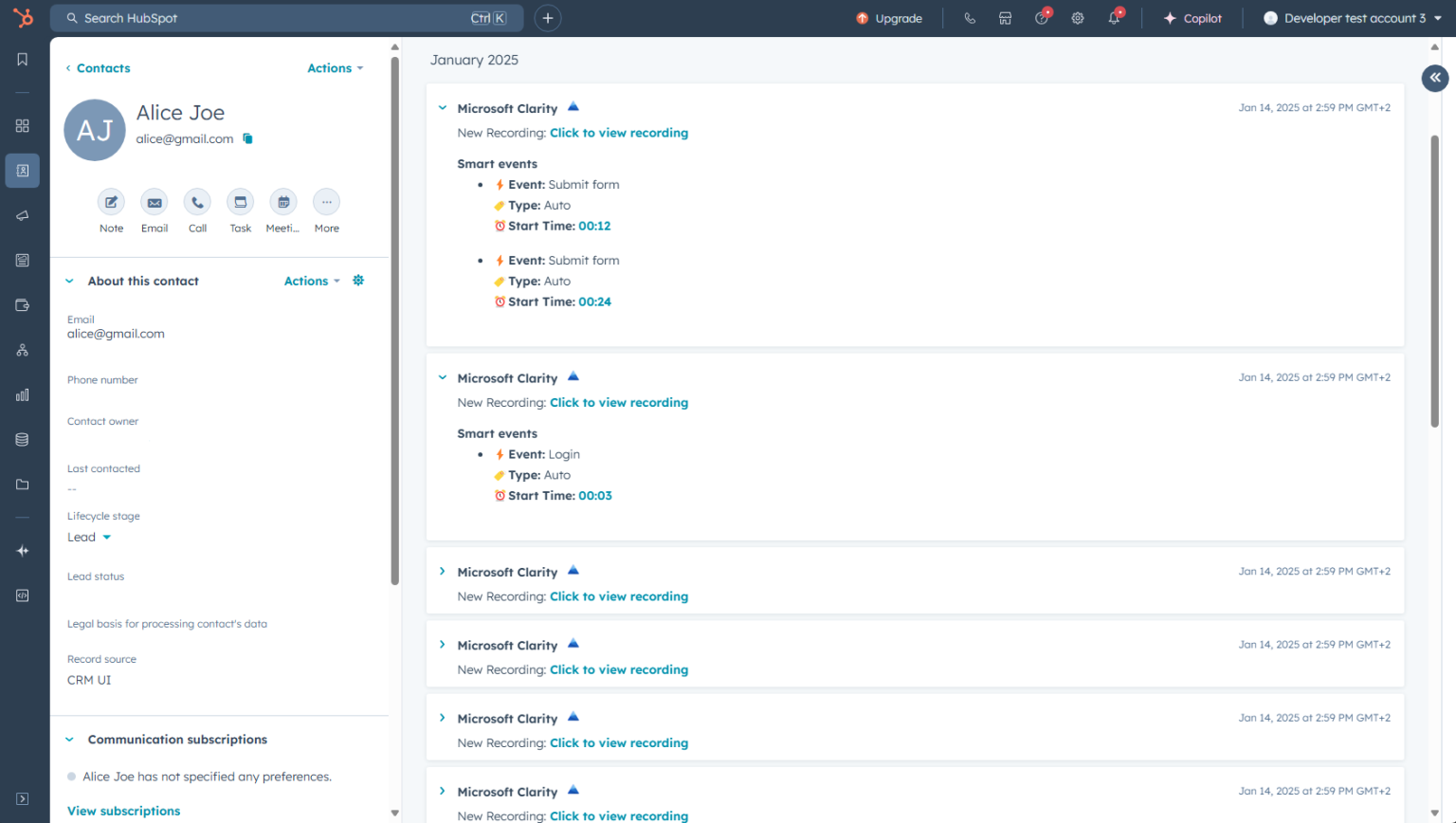
Task: Open the notifications bell in top bar
Action: 1114,17
